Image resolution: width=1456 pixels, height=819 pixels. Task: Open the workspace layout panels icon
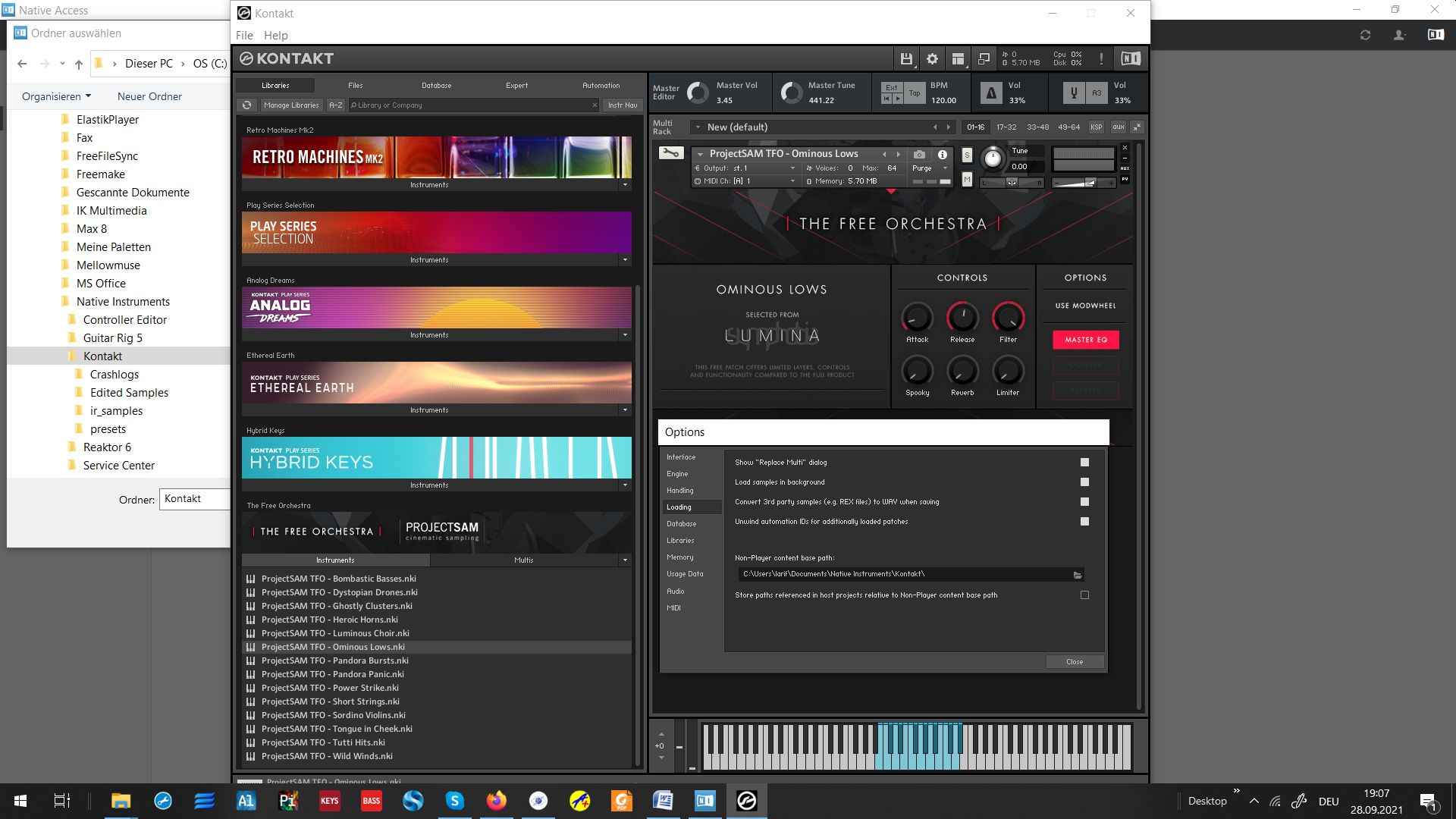(x=958, y=58)
